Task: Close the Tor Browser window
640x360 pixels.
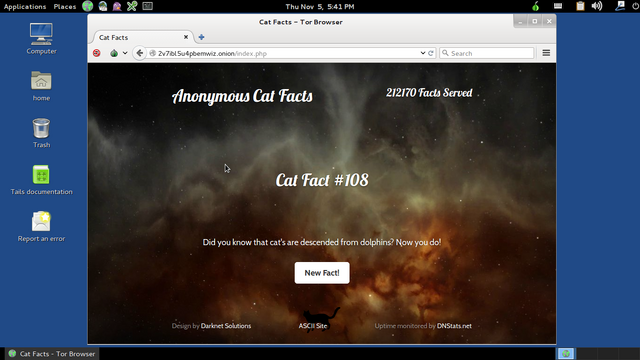Action: click(549, 22)
